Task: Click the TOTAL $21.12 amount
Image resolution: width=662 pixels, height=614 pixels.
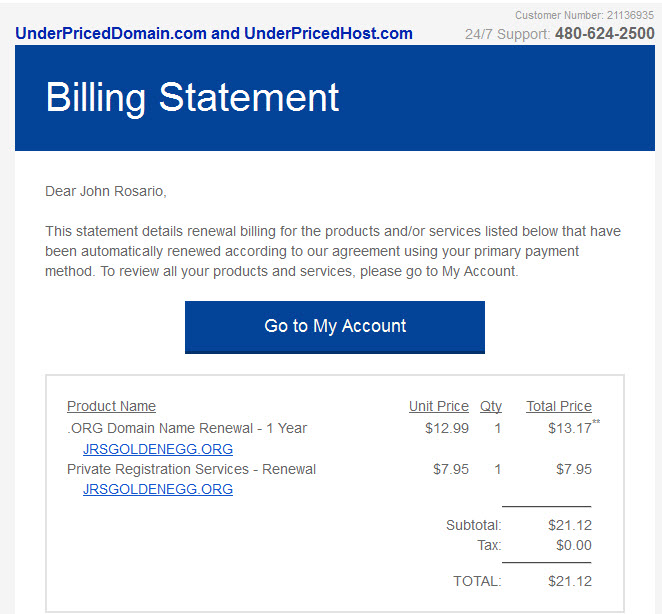Action: coord(570,581)
